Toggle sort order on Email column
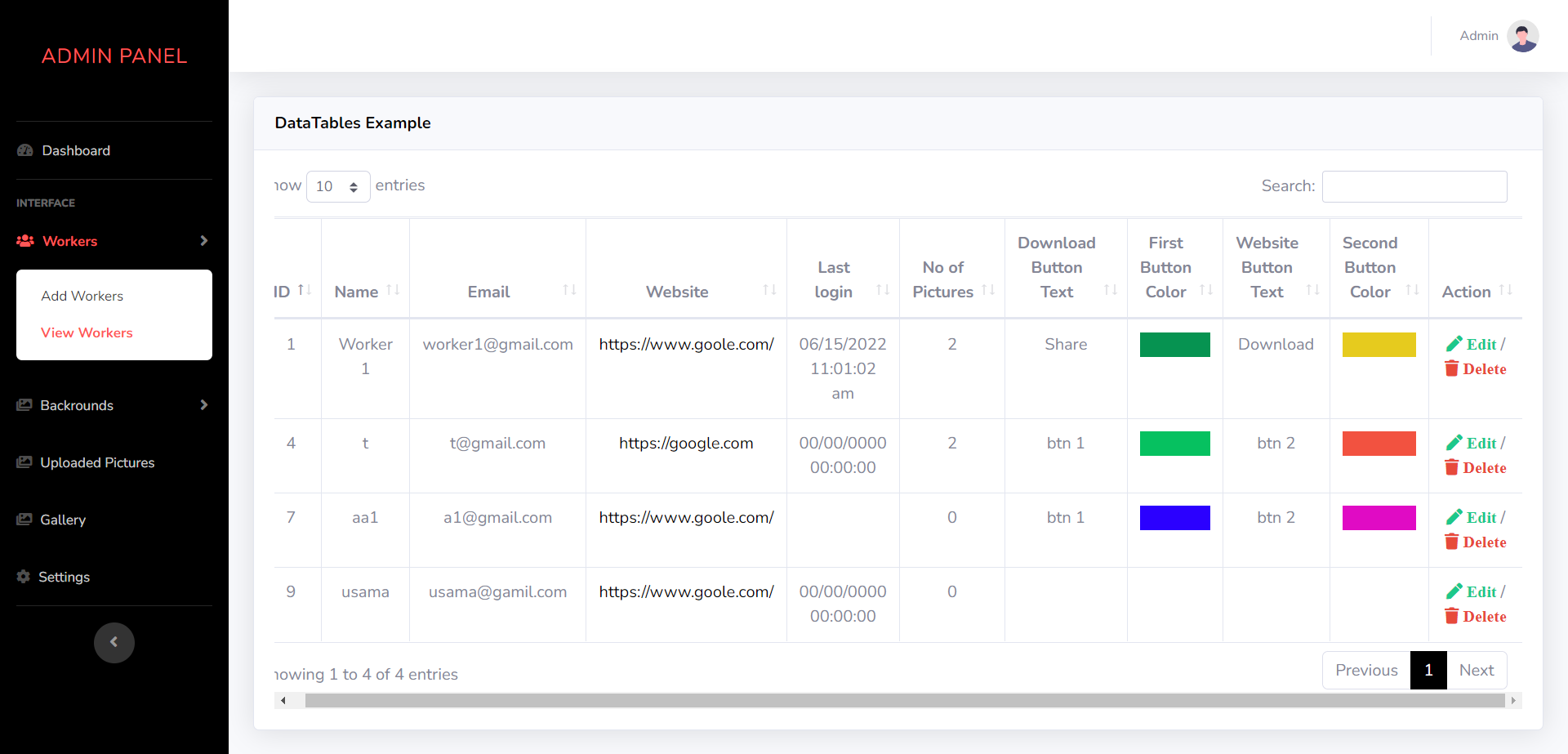1568x754 pixels. click(x=569, y=290)
